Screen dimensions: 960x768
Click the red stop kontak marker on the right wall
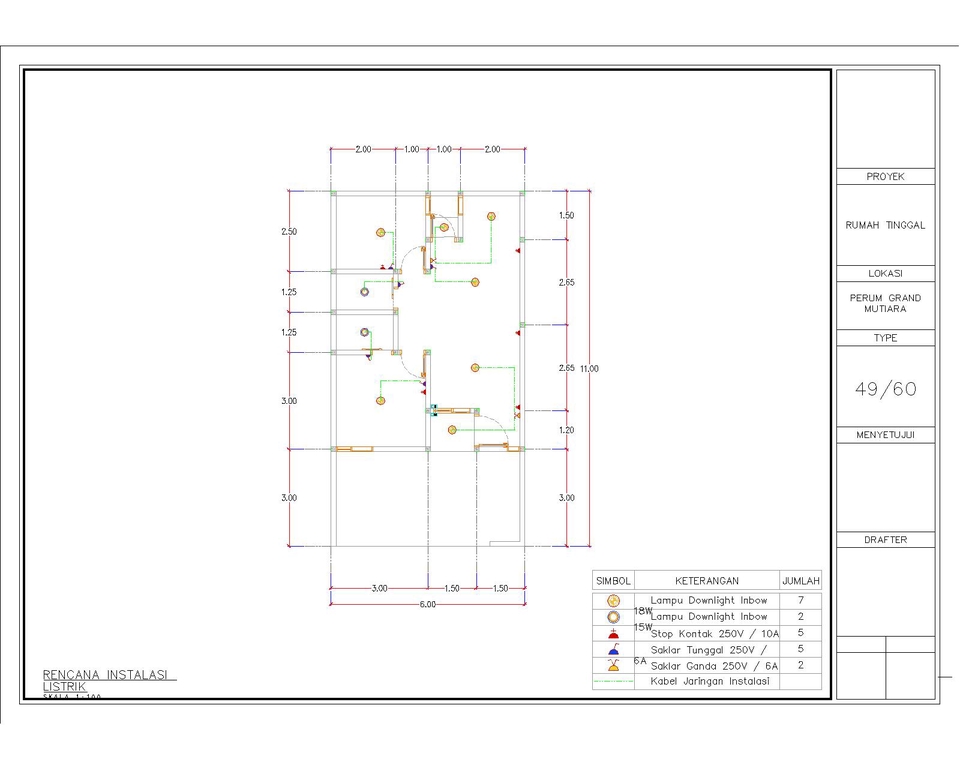pyautogui.click(x=518, y=249)
